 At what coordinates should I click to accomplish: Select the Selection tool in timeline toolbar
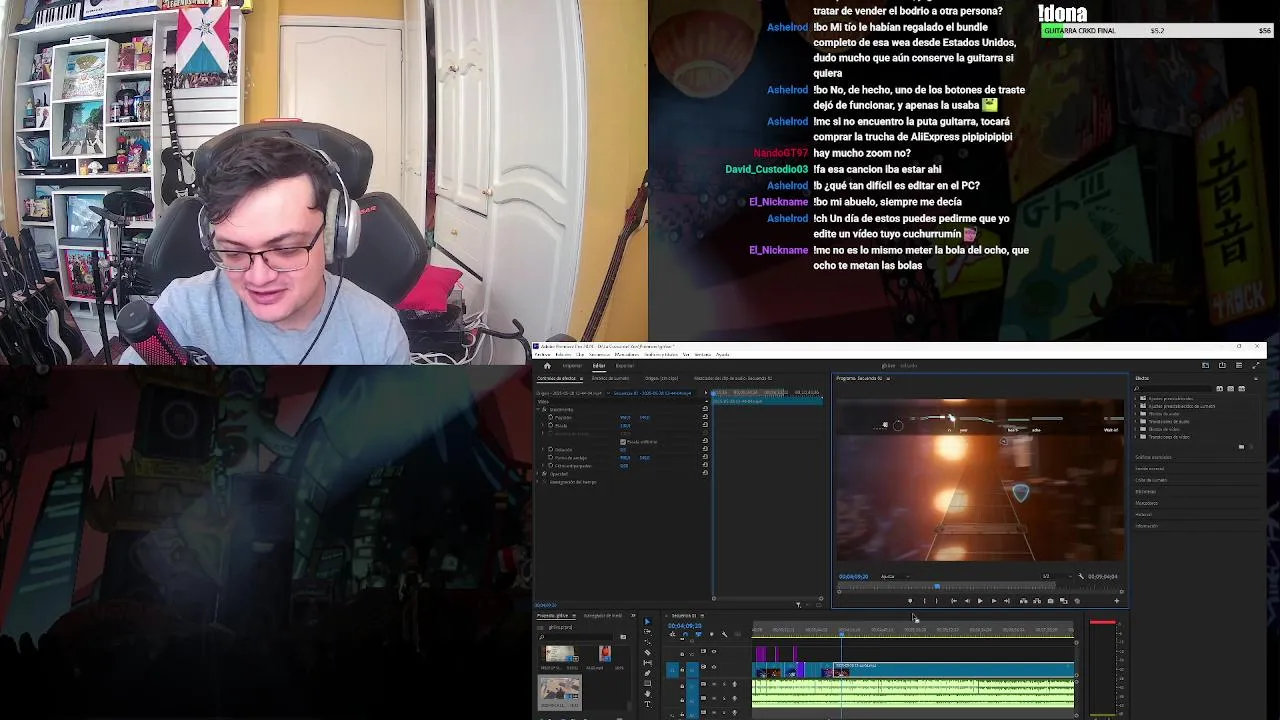[647, 621]
